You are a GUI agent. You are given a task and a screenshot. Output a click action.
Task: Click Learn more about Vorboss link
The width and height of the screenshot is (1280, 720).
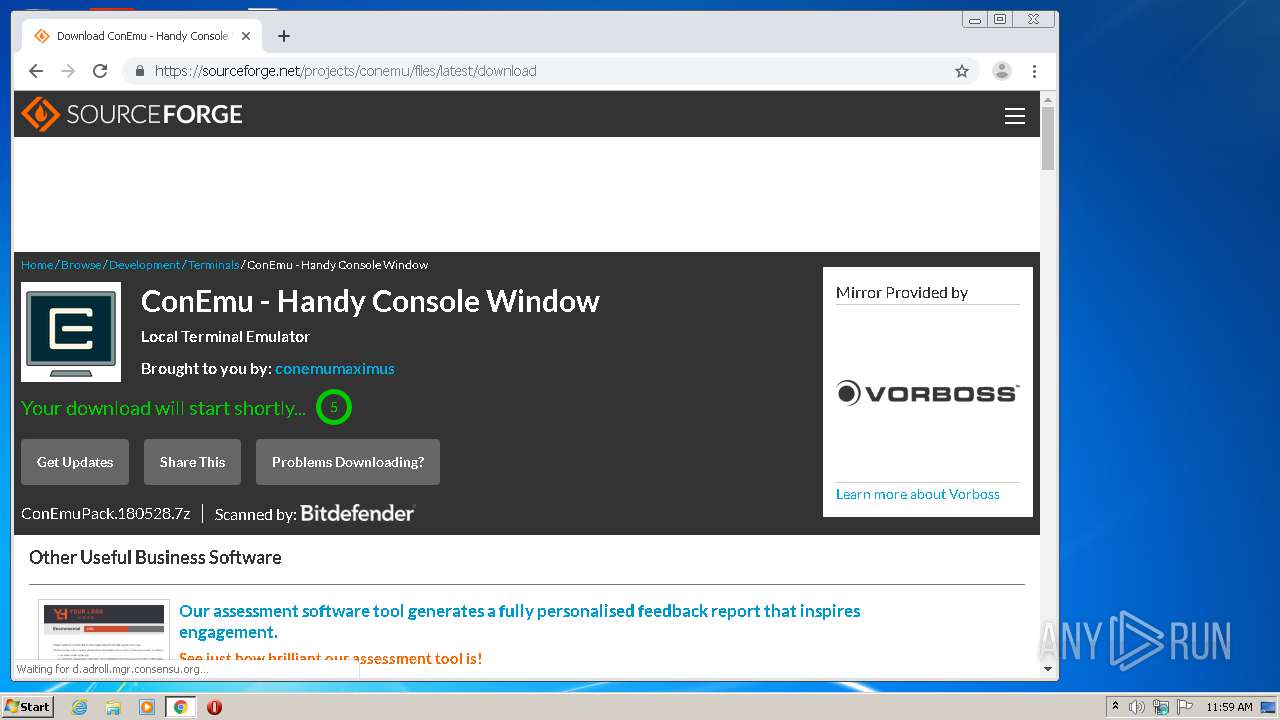pyautogui.click(x=918, y=494)
